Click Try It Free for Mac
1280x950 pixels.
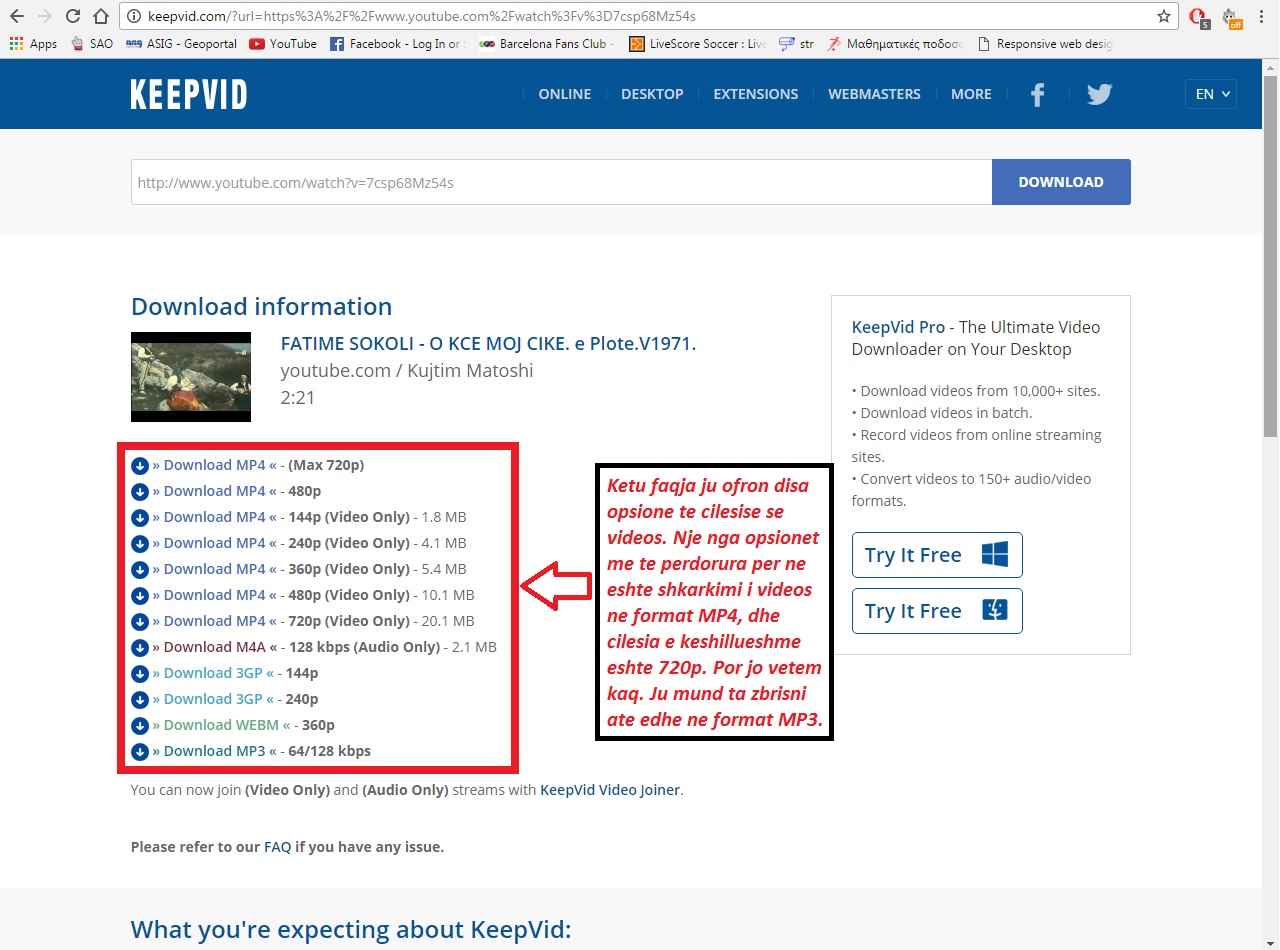click(936, 611)
